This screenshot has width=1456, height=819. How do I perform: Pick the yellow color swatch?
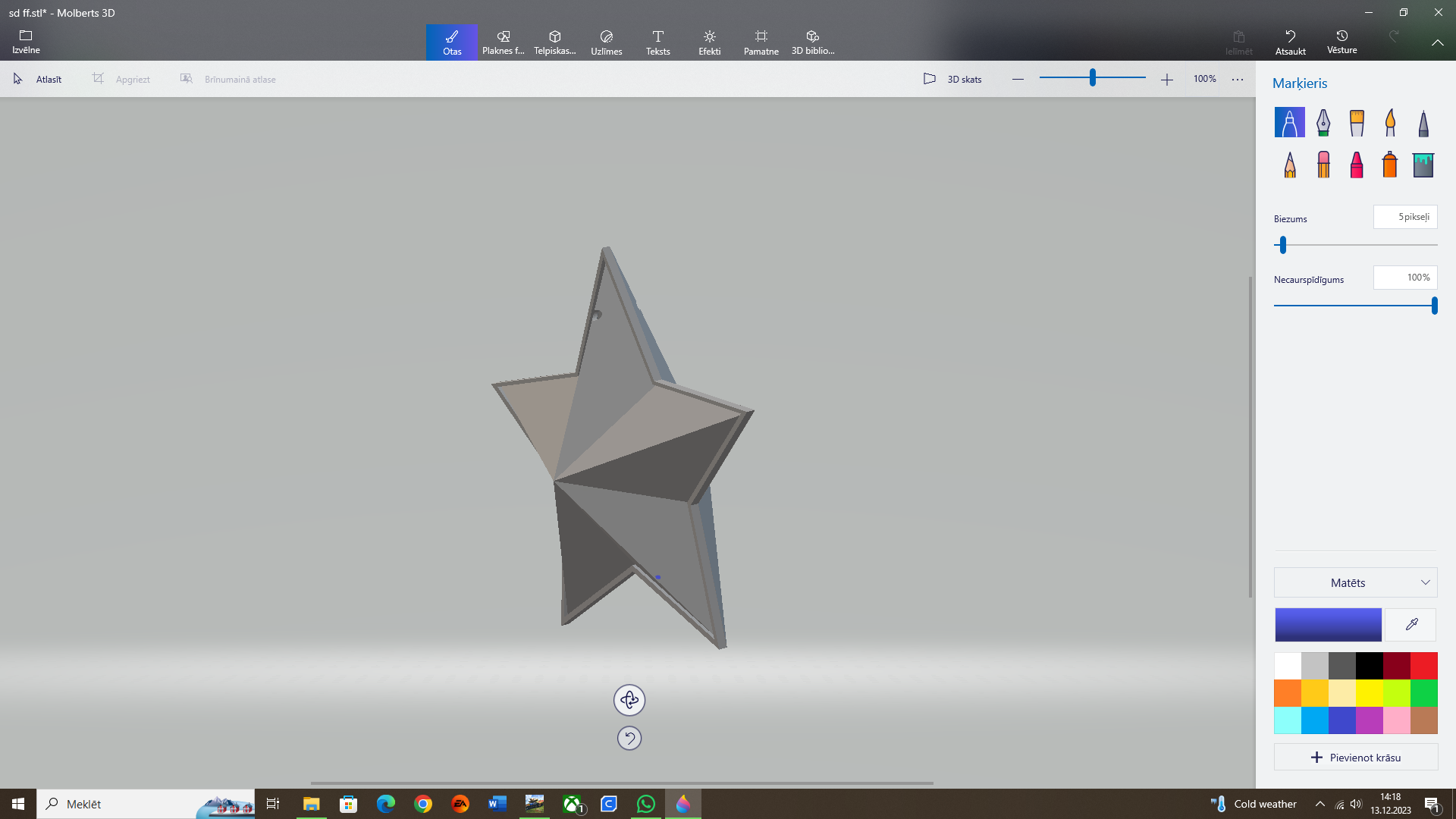[x=1369, y=693]
